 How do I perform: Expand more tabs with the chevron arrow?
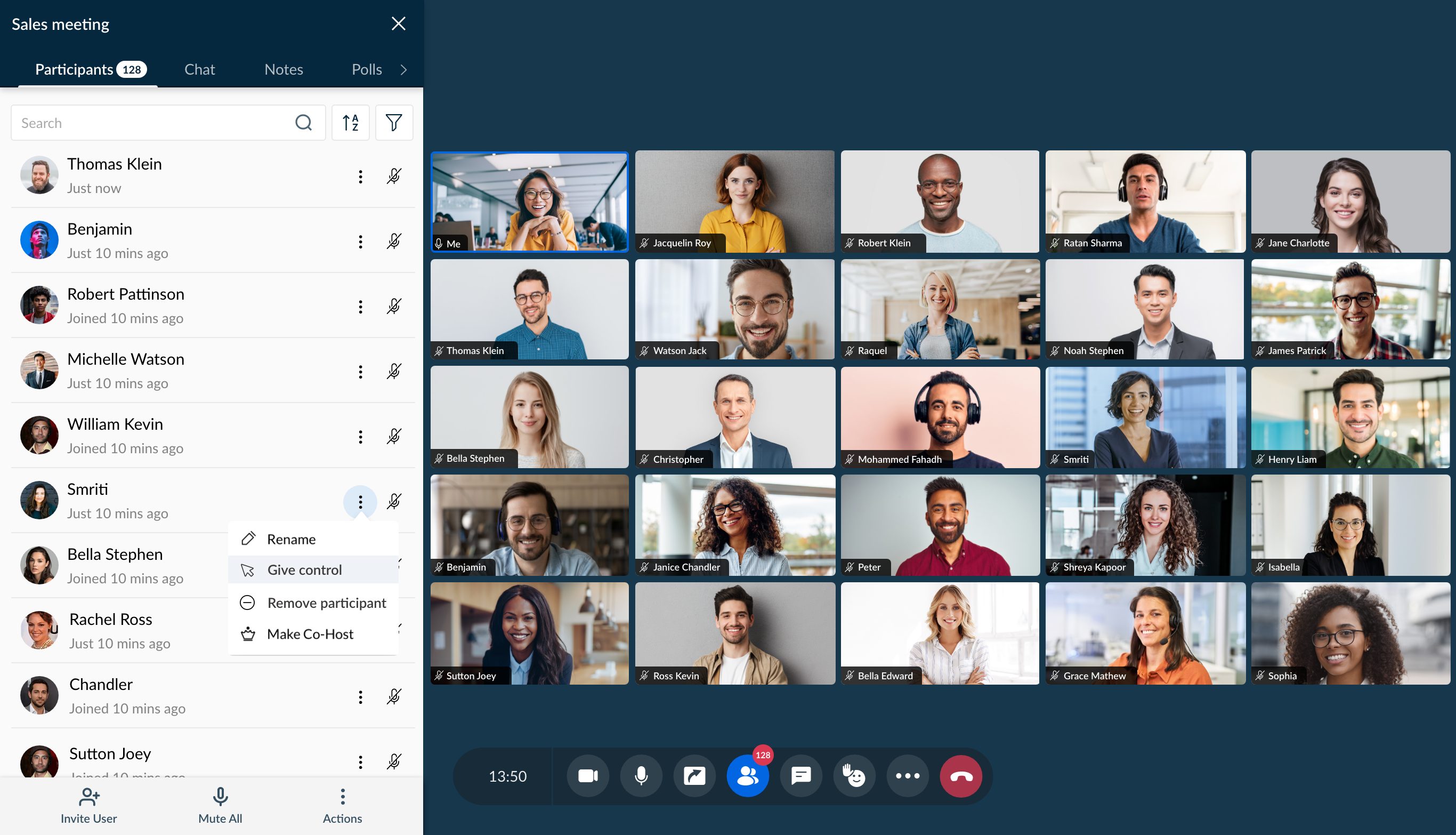[x=403, y=69]
